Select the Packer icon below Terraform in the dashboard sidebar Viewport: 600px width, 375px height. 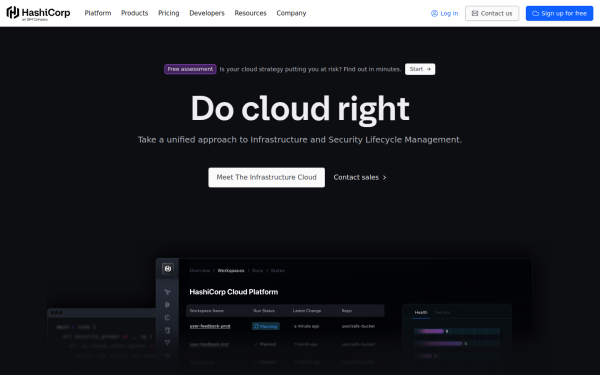tap(167, 305)
